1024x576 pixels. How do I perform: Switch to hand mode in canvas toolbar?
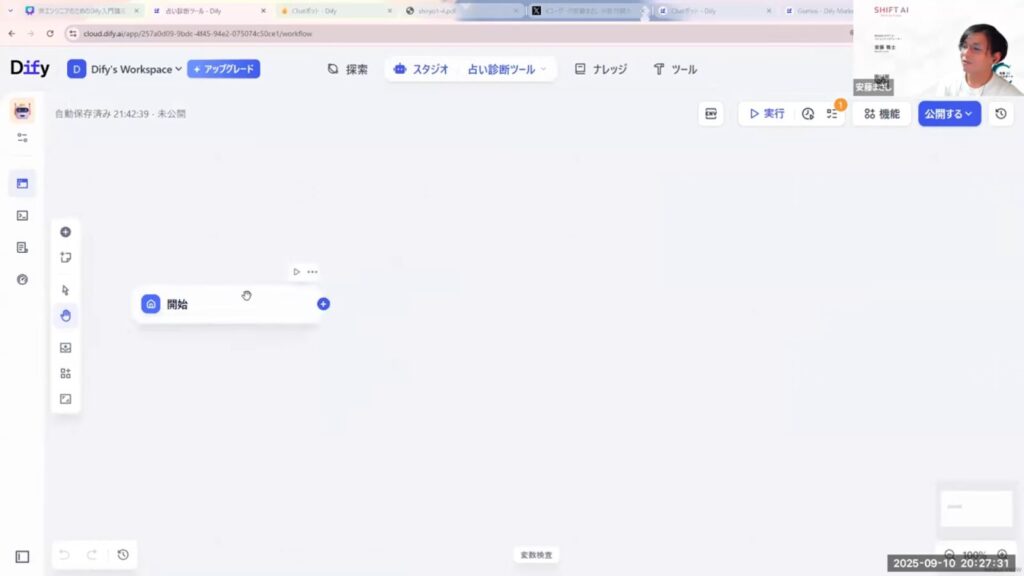tap(66, 316)
